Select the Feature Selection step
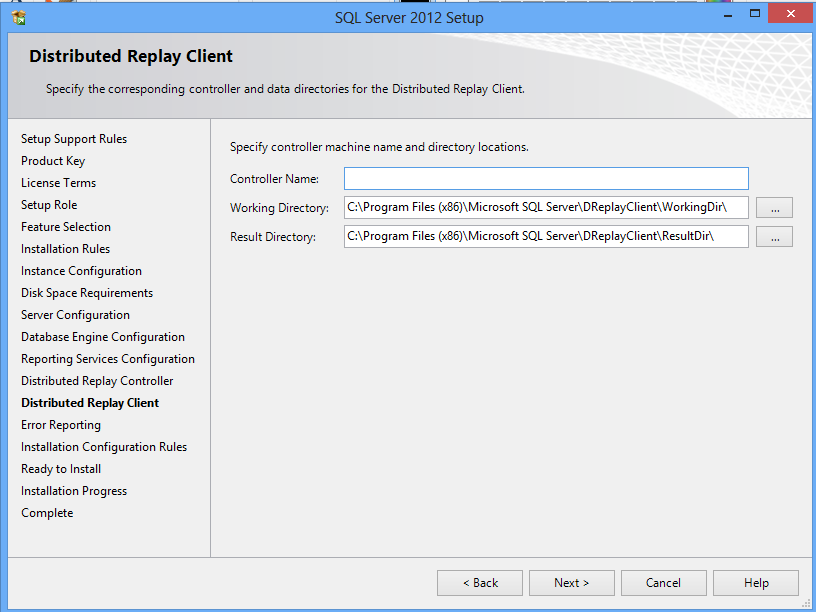816x612 pixels. 65,226
